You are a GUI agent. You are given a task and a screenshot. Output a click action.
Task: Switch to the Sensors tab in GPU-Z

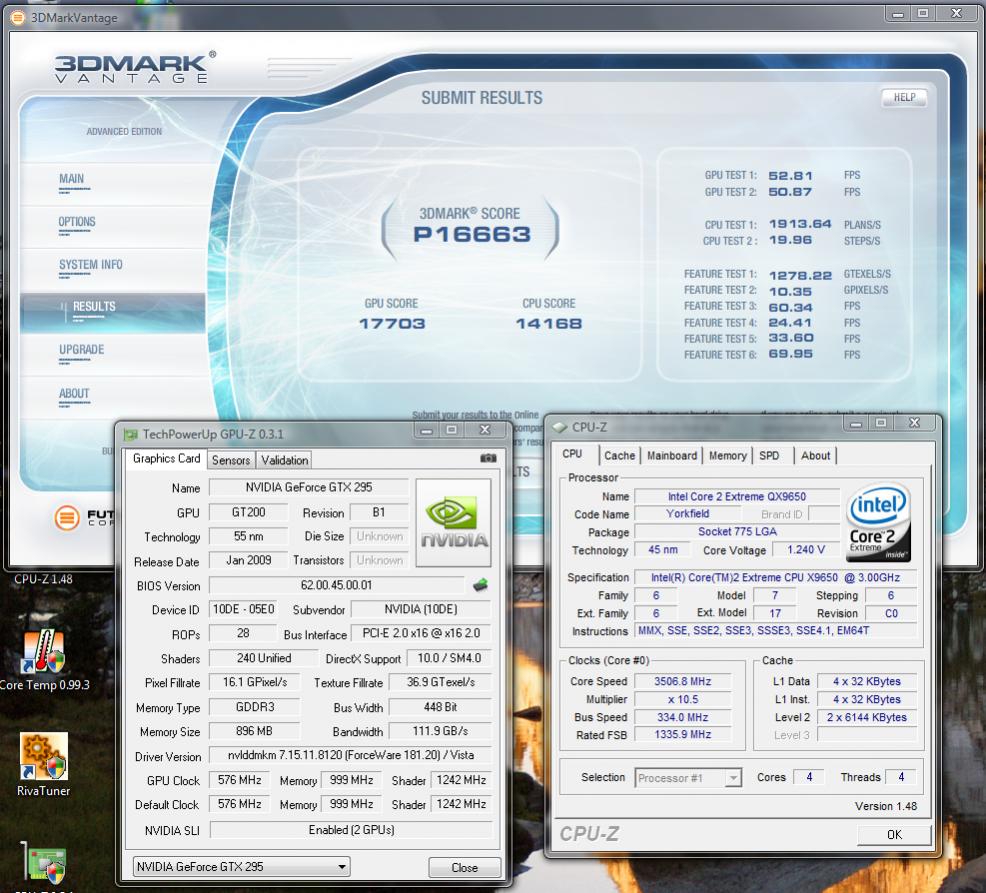(231, 460)
